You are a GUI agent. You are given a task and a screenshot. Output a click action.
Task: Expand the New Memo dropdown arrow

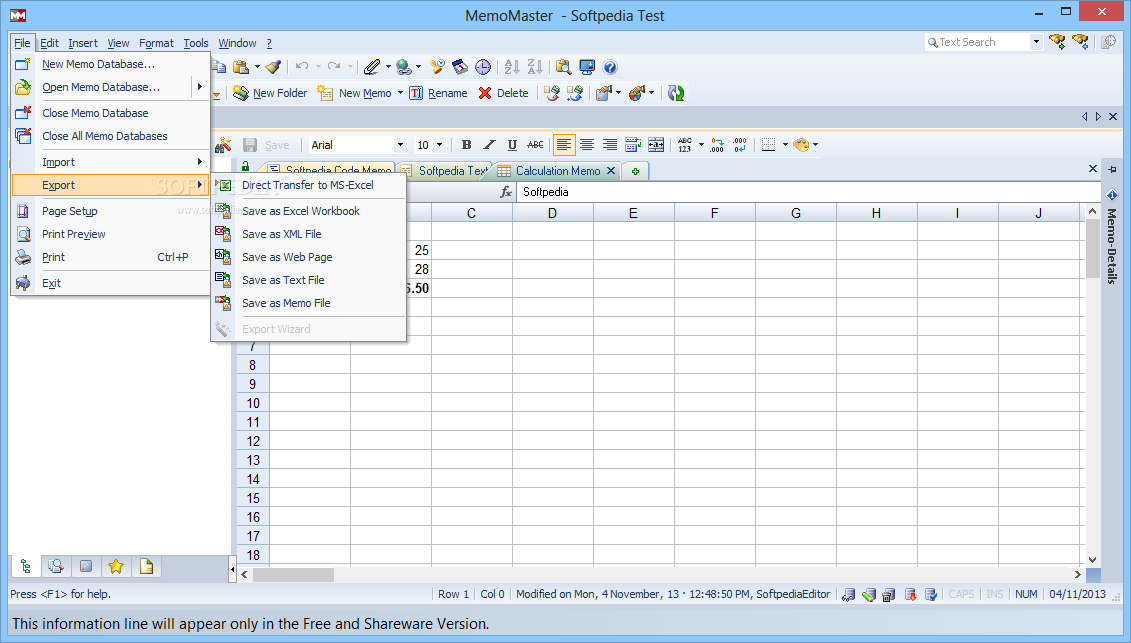(x=400, y=93)
